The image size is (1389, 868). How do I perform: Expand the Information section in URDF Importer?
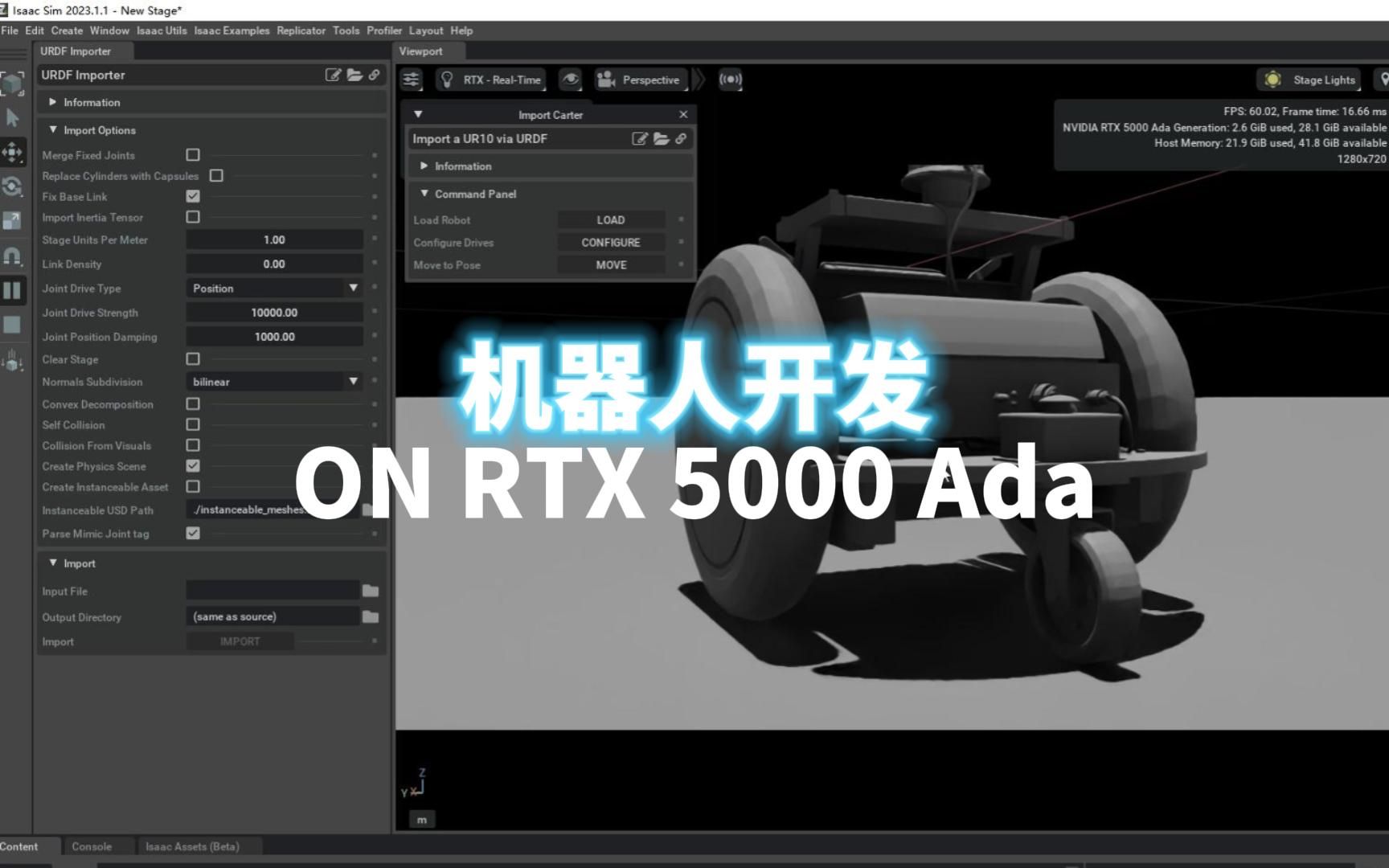tap(54, 102)
